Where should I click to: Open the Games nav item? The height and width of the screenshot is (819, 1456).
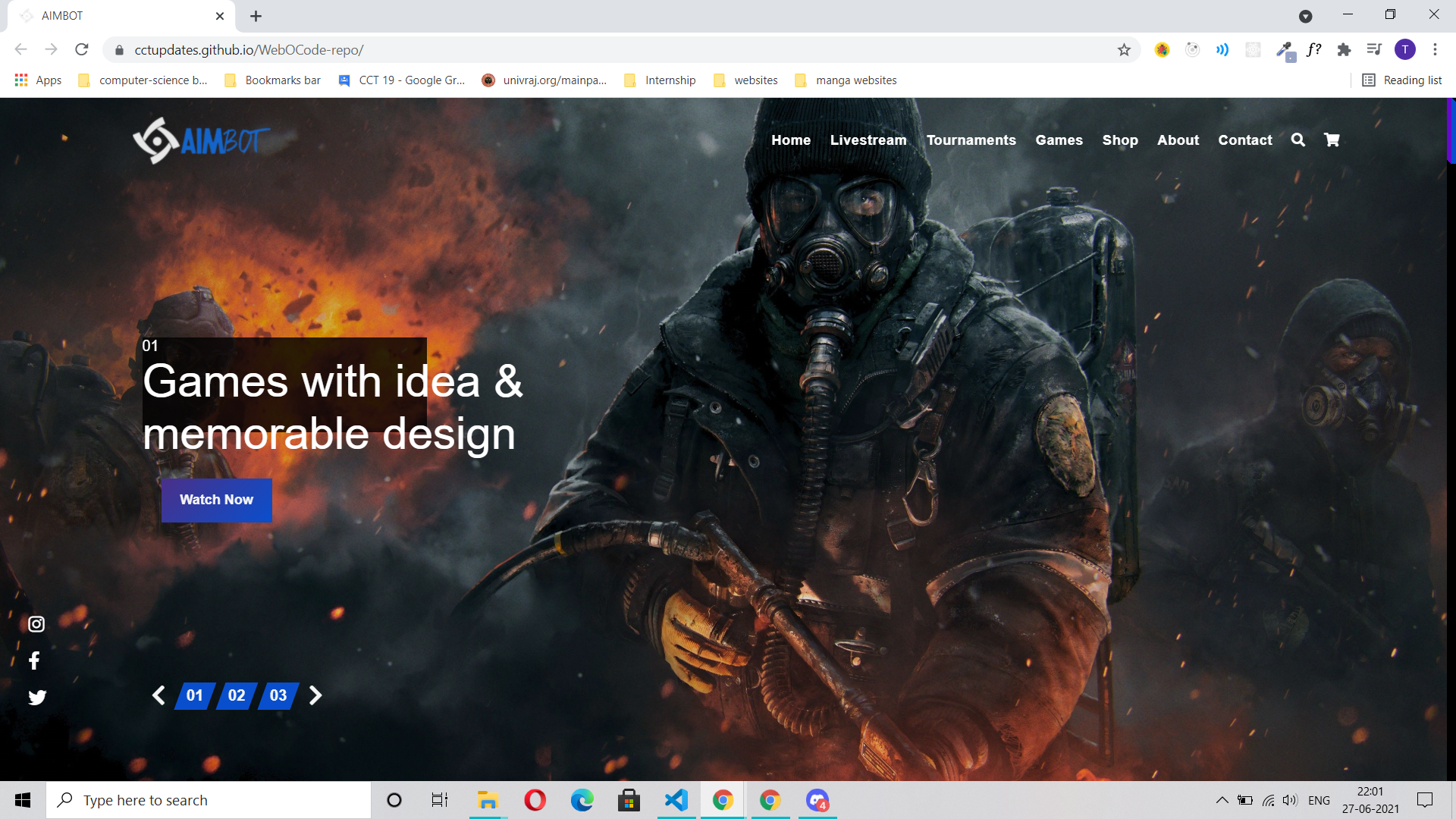pos(1059,140)
